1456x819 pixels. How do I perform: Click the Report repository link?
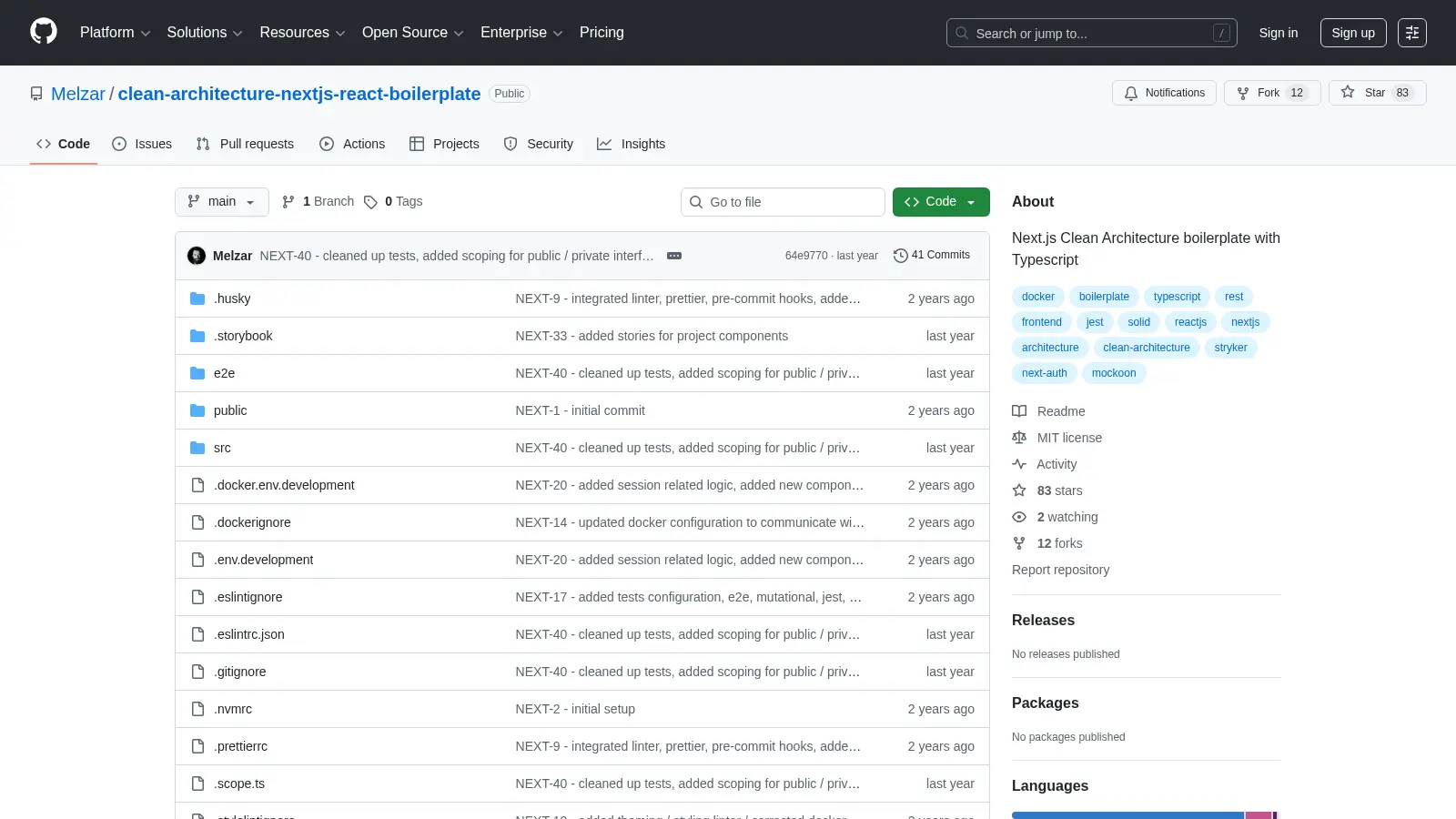(1060, 570)
